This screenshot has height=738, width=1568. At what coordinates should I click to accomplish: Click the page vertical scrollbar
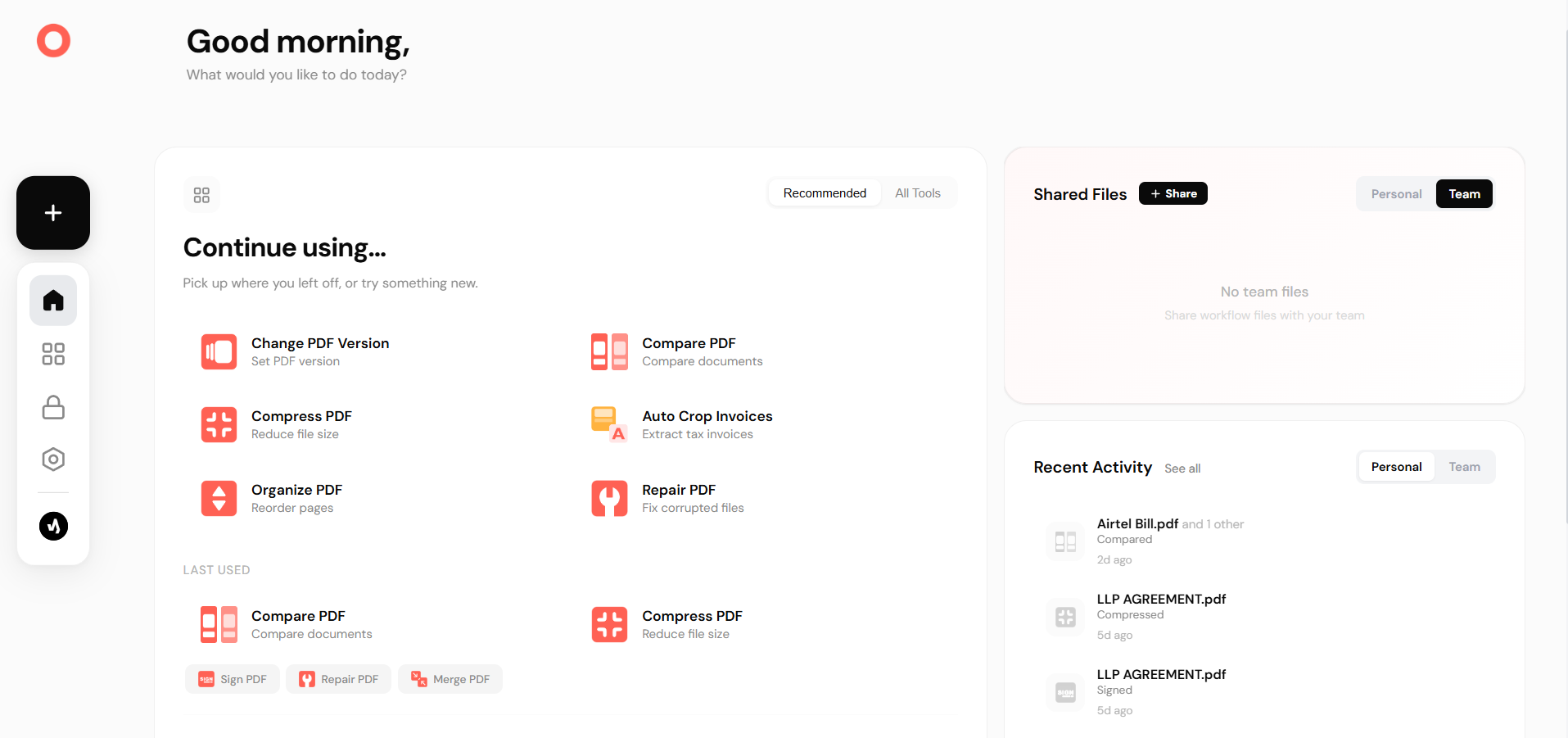pyautogui.click(x=1565, y=278)
